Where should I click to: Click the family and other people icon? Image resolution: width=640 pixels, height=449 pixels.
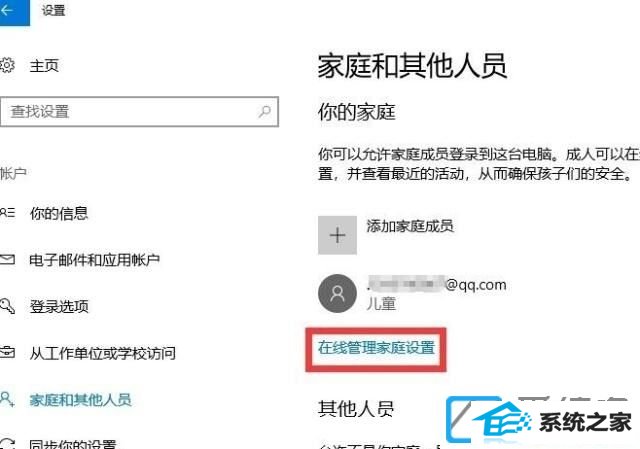(x=7, y=399)
